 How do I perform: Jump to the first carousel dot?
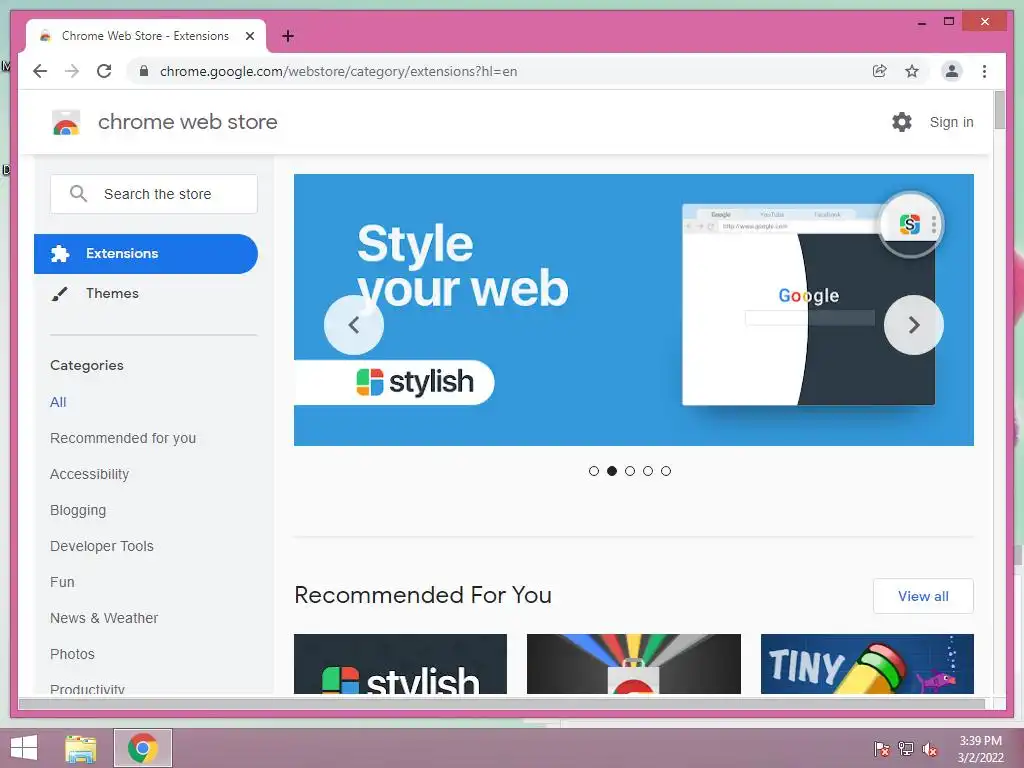[x=594, y=471]
